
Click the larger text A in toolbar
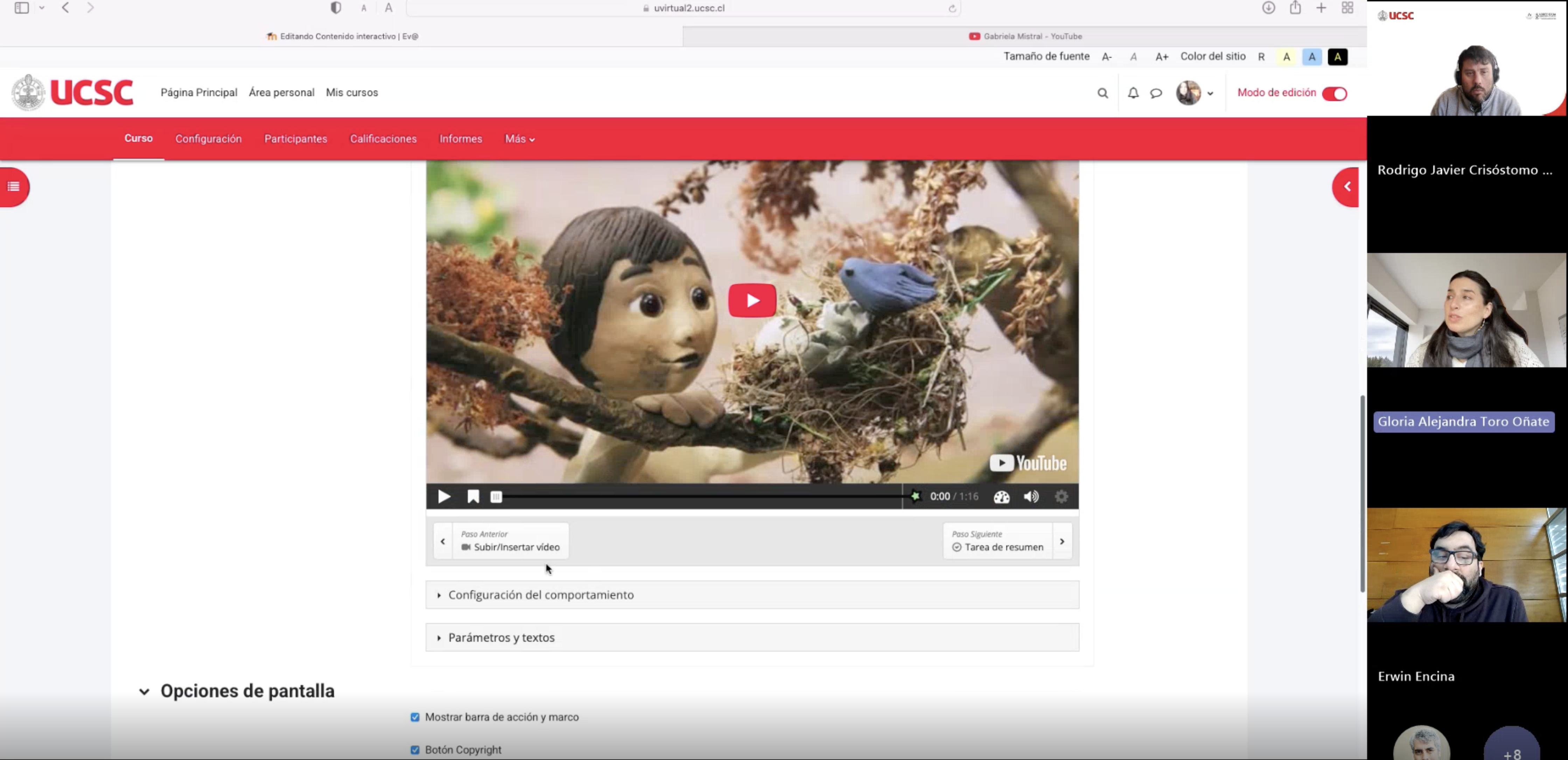[388, 8]
